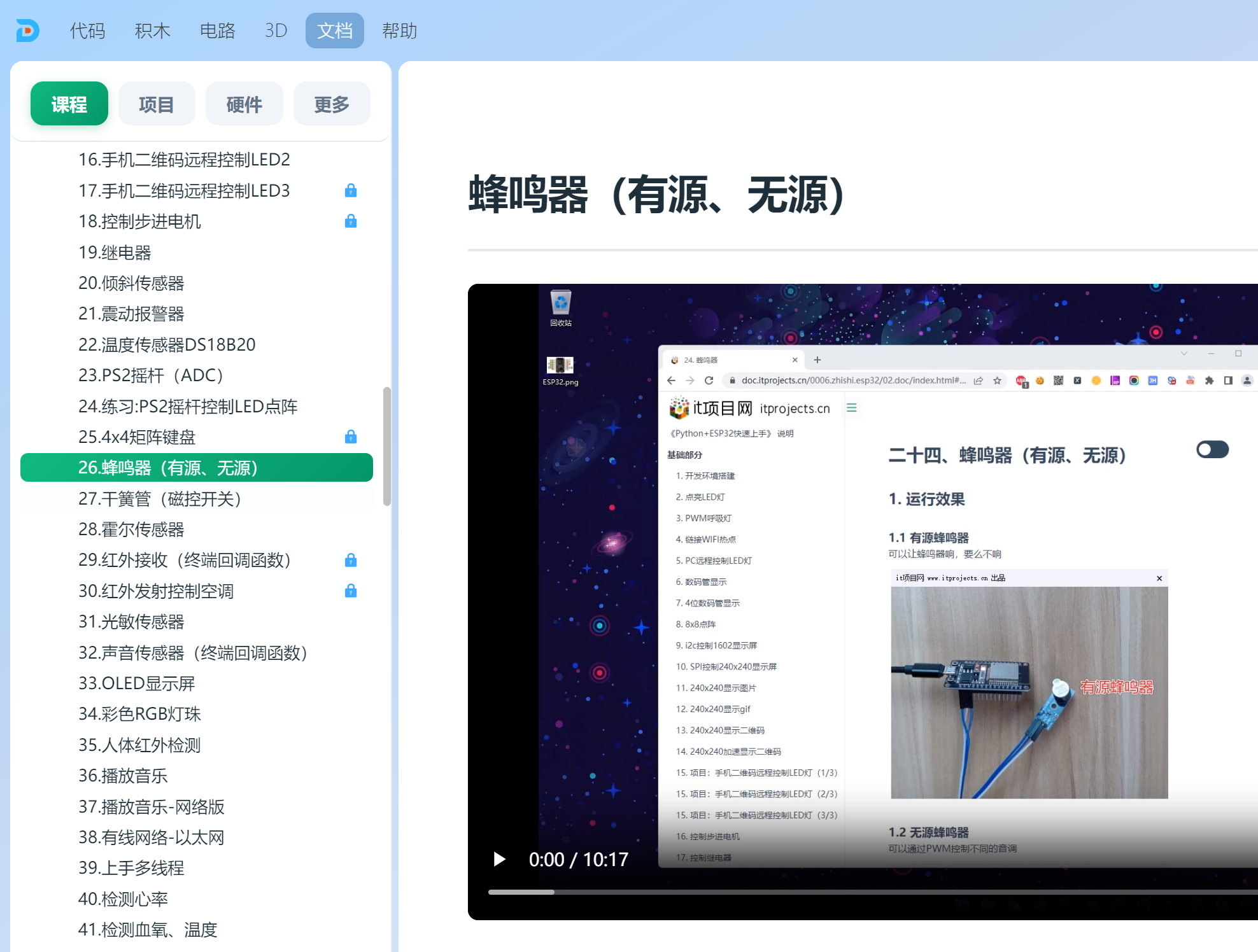1258x952 pixels.
Task: Open lesson 17.手机二维码远程控制LED3
Action: click(x=197, y=190)
